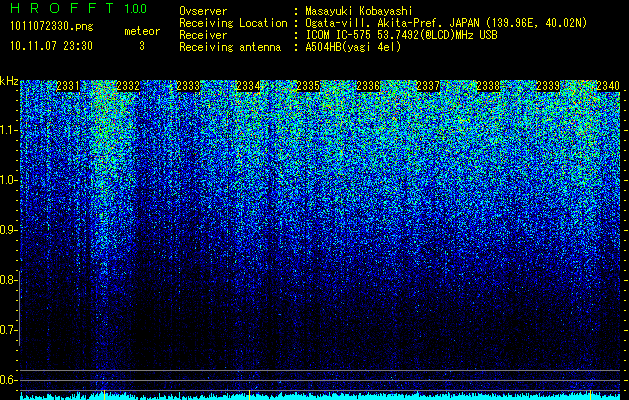Click the Receiving Location field label
The height and width of the screenshot is (400, 629).
tap(233, 23)
